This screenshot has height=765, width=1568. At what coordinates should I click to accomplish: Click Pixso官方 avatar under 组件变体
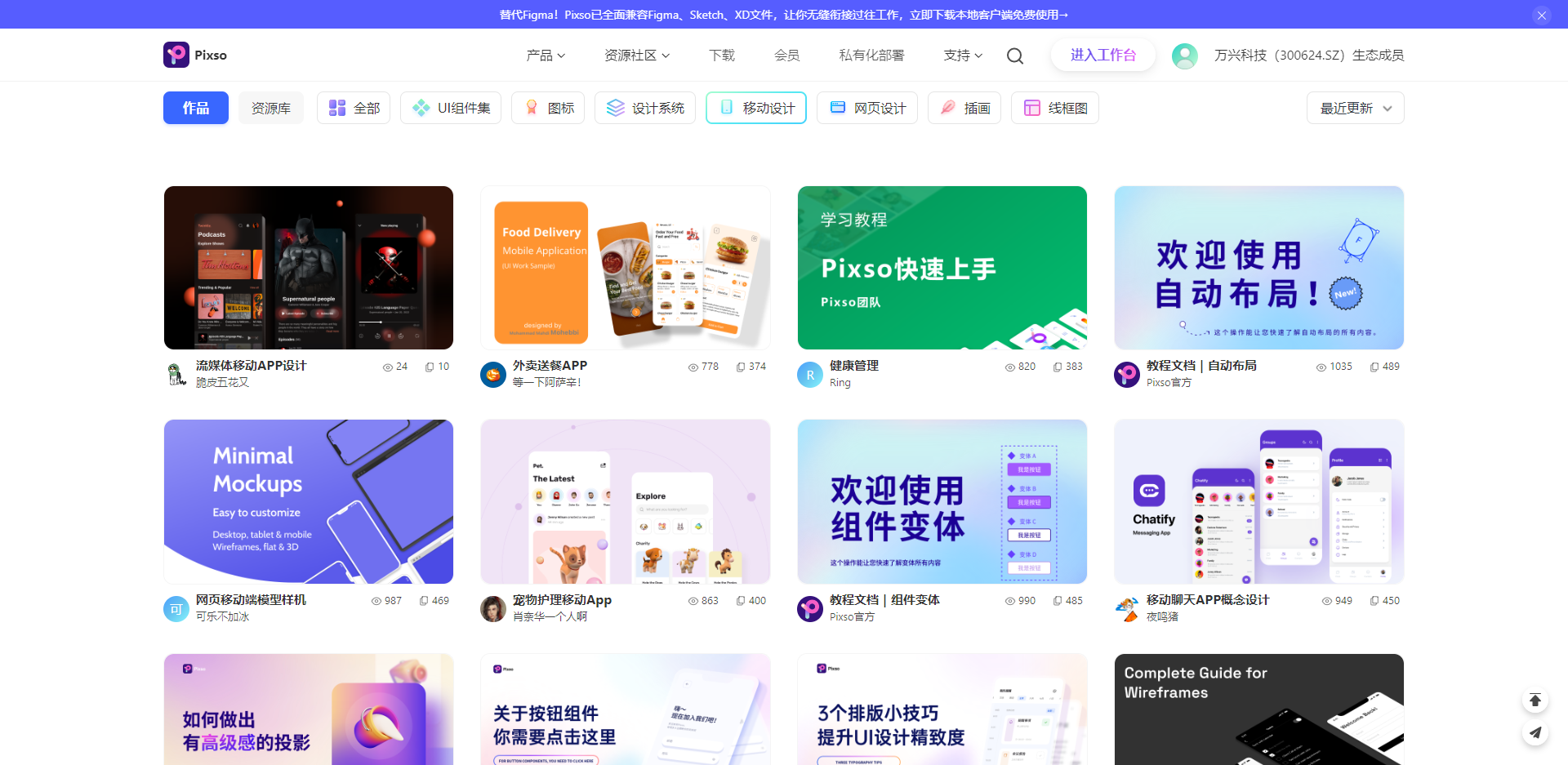coord(810,609)
